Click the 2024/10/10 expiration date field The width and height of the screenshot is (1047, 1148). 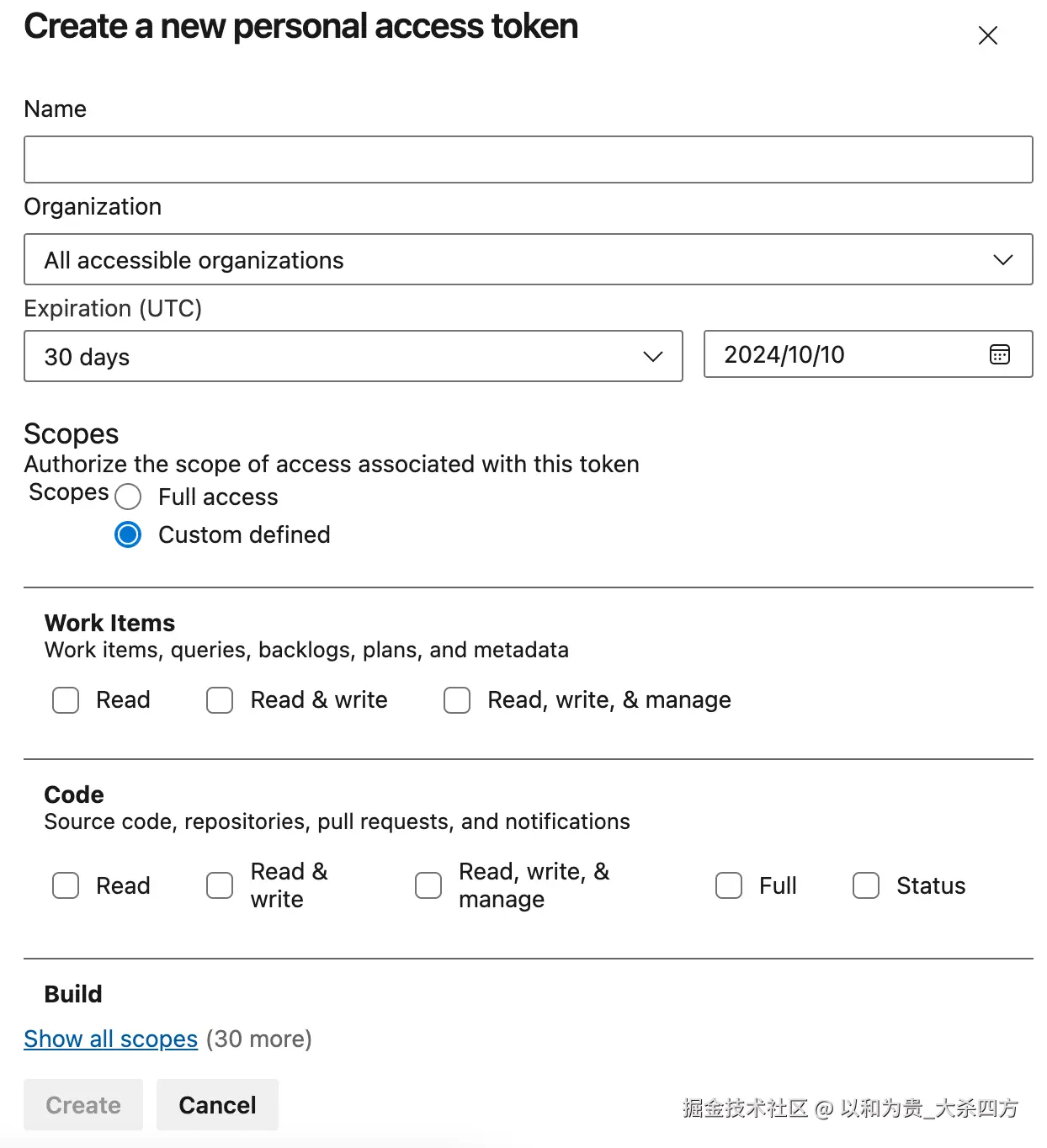pos(842,354)
